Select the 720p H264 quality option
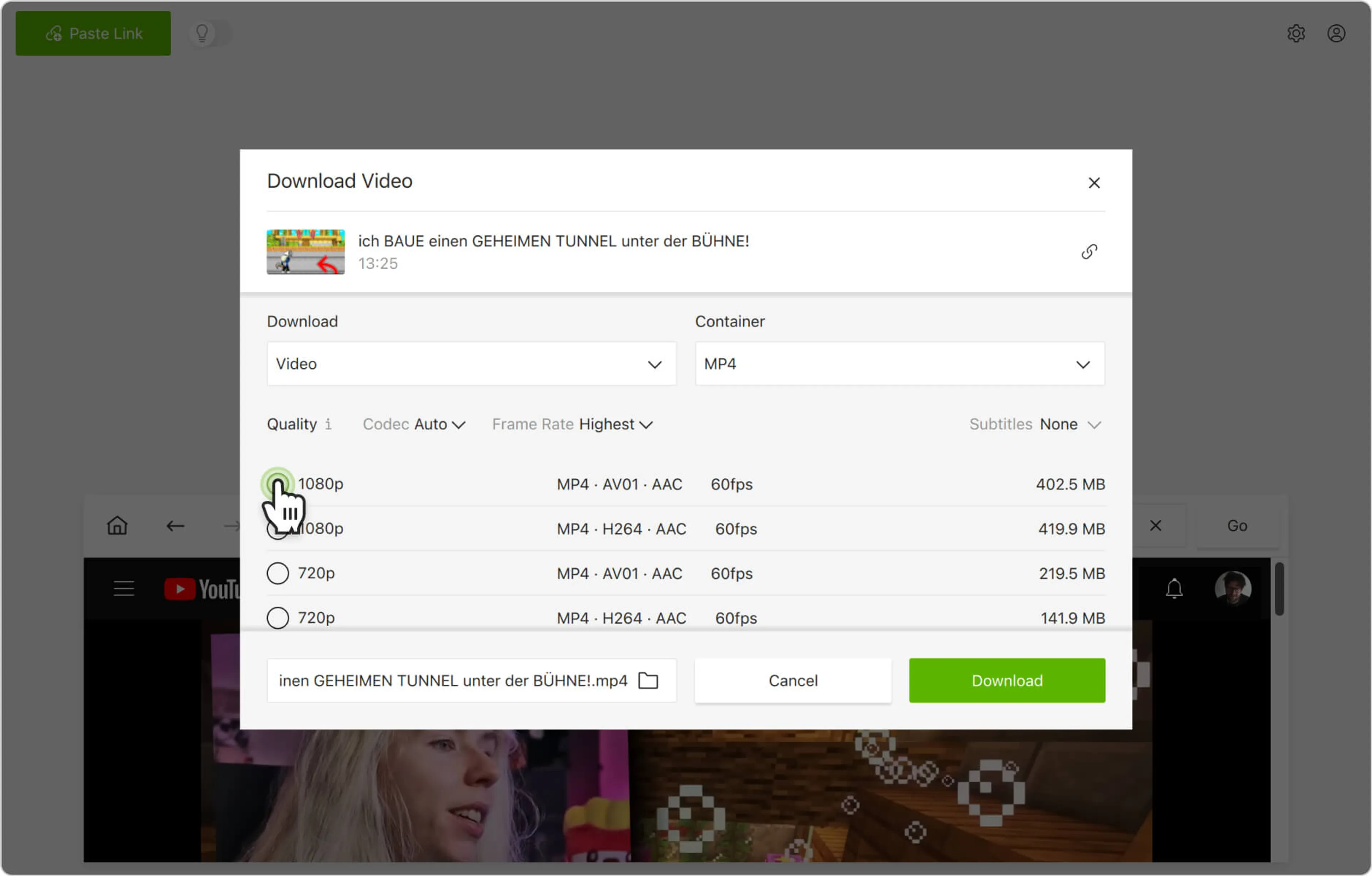The width and height of the screenshot is (1372, 876). point(278,617)
